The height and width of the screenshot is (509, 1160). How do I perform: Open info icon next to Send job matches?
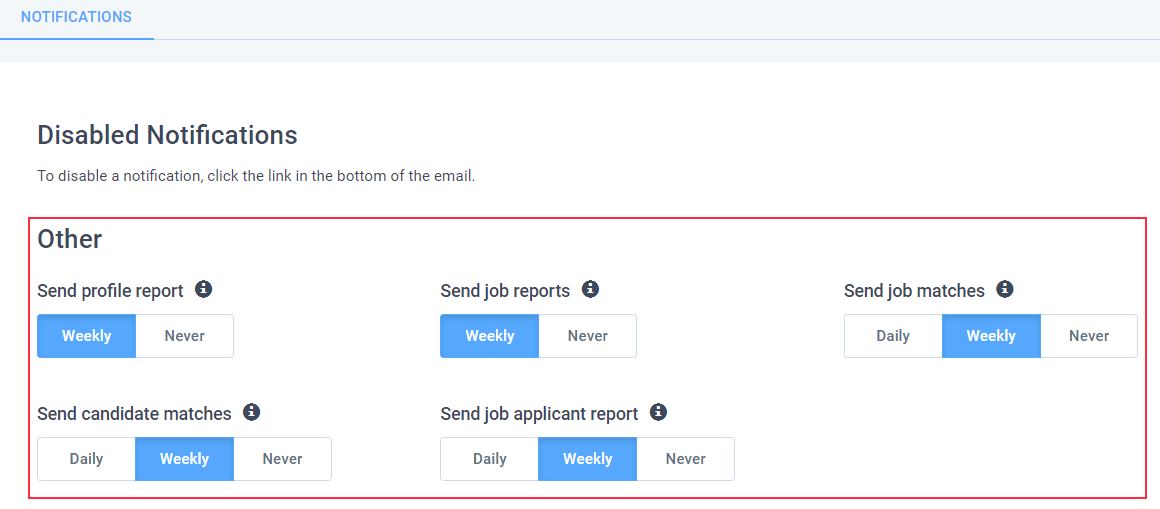pyautogui.click(x=1004, y=289)
